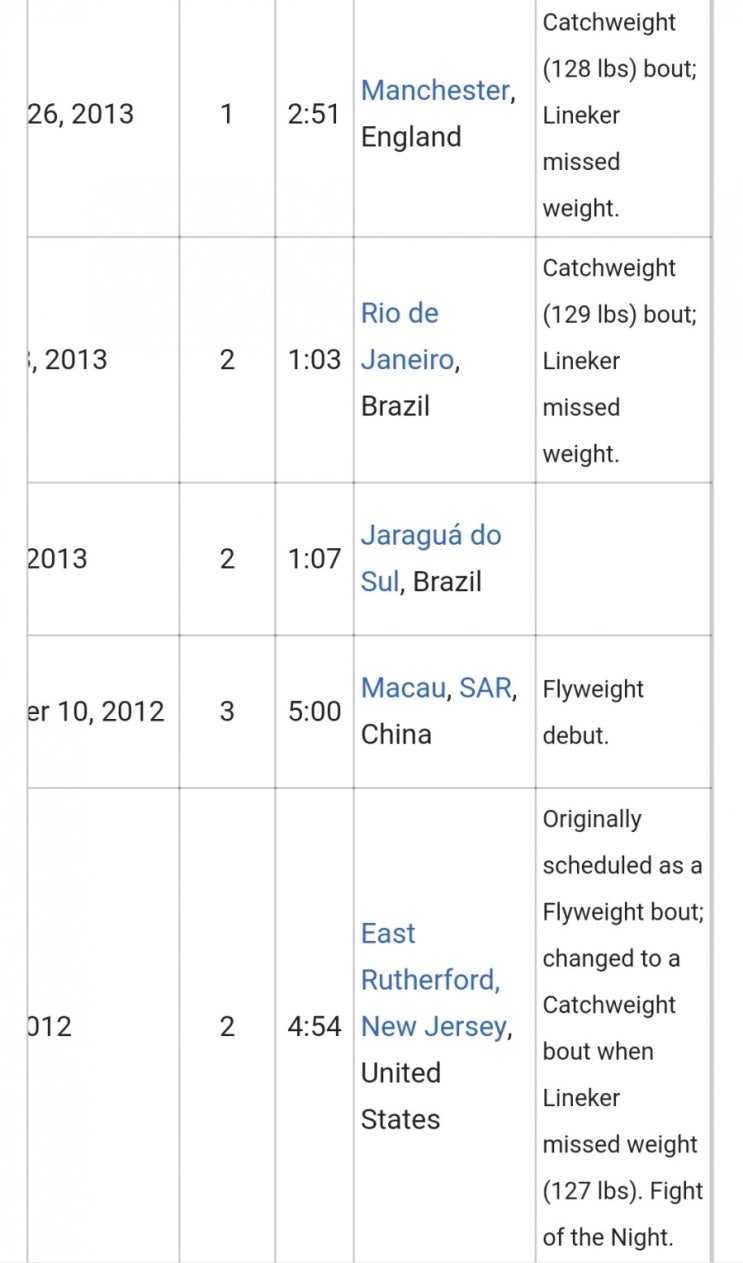Open the Macau link

(403, 688)
